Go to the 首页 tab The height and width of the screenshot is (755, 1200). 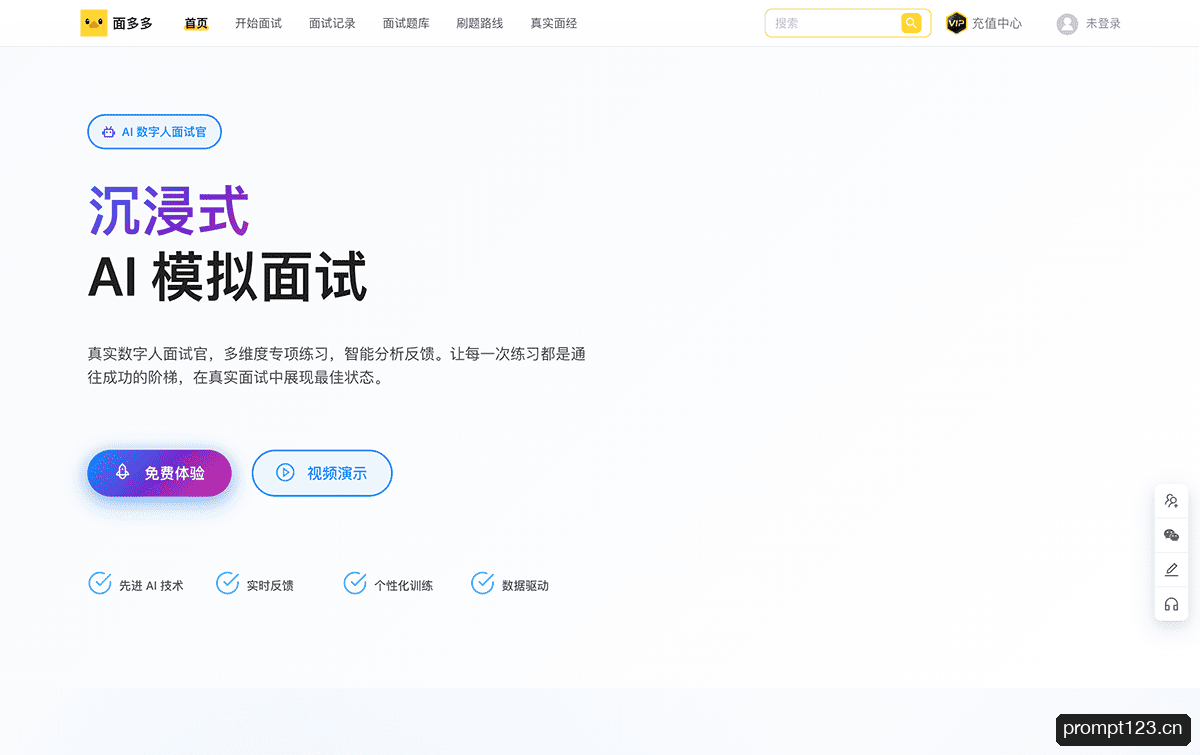pos(196,23)
